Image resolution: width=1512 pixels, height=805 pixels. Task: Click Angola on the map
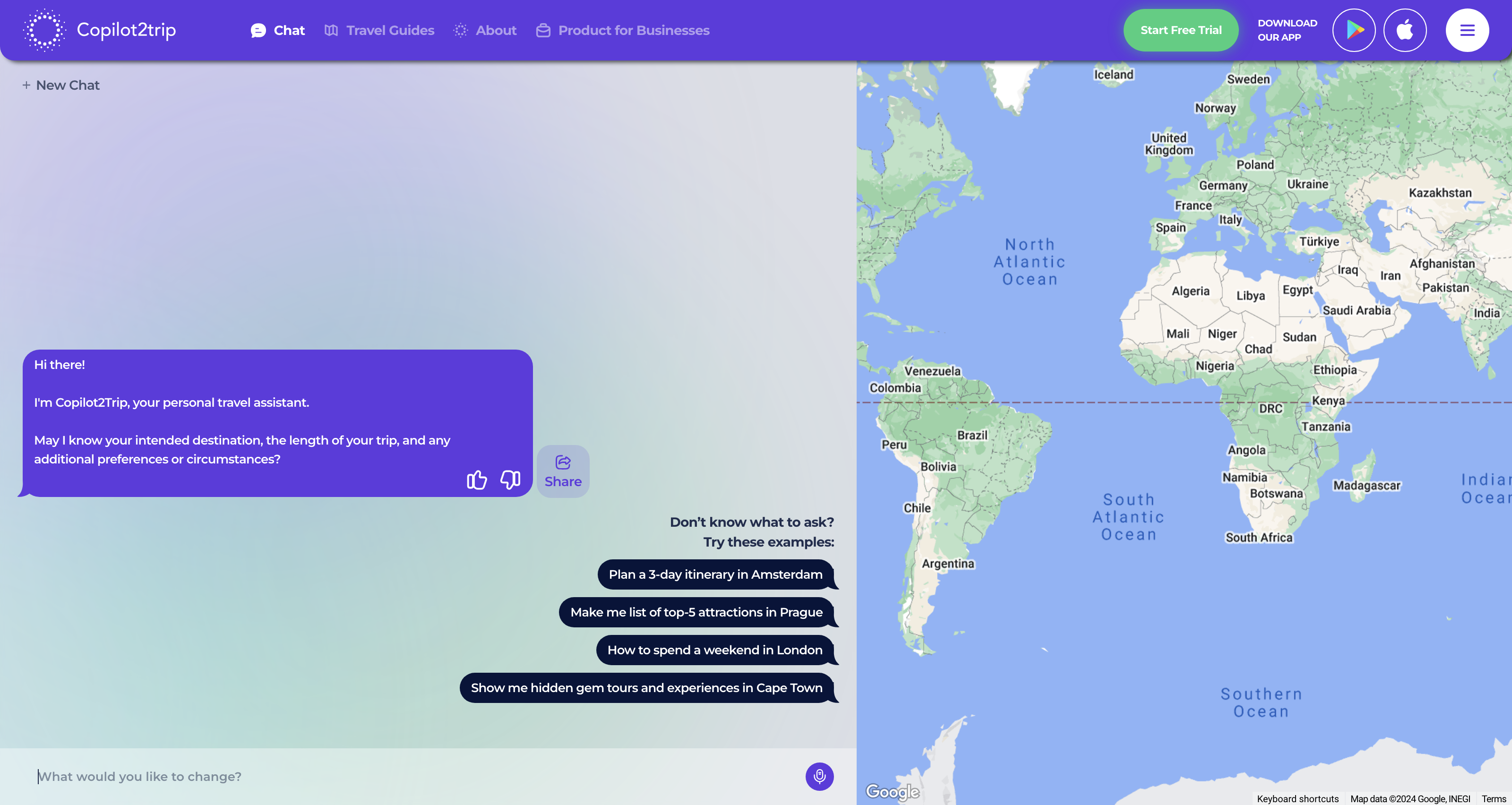[1247, 450]
